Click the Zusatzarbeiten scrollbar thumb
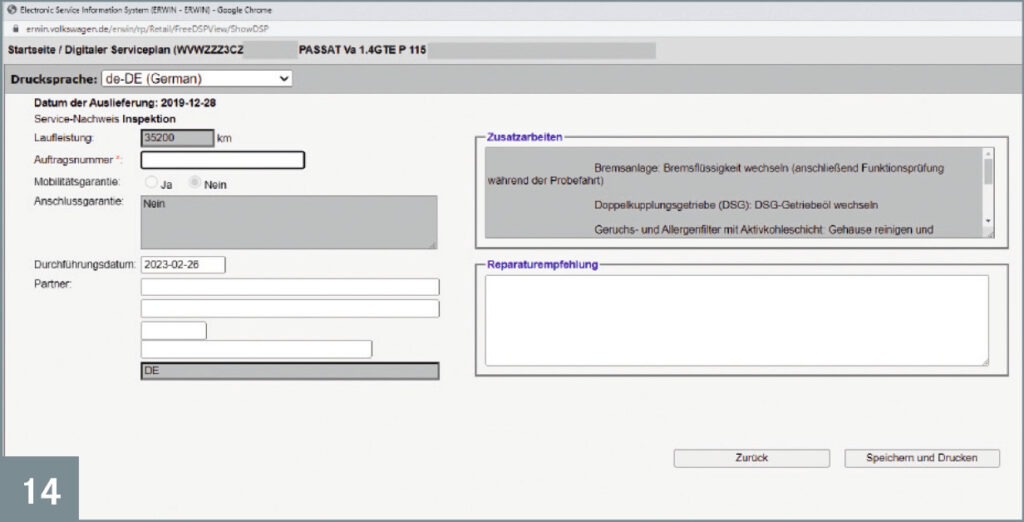This screenshot has height=522, width=1024. pyautogui.click(x=988, y=173)
